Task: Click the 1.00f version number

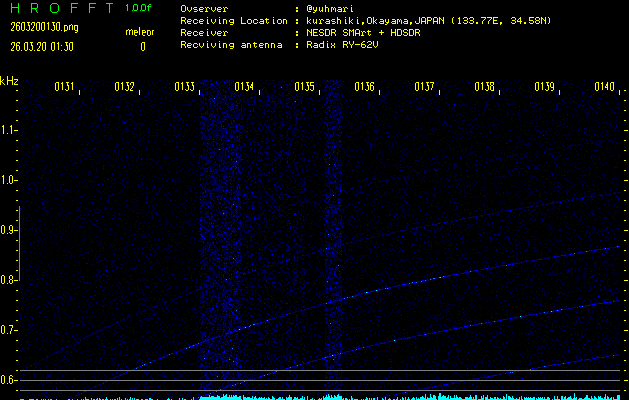Action: tap(139, 9)
